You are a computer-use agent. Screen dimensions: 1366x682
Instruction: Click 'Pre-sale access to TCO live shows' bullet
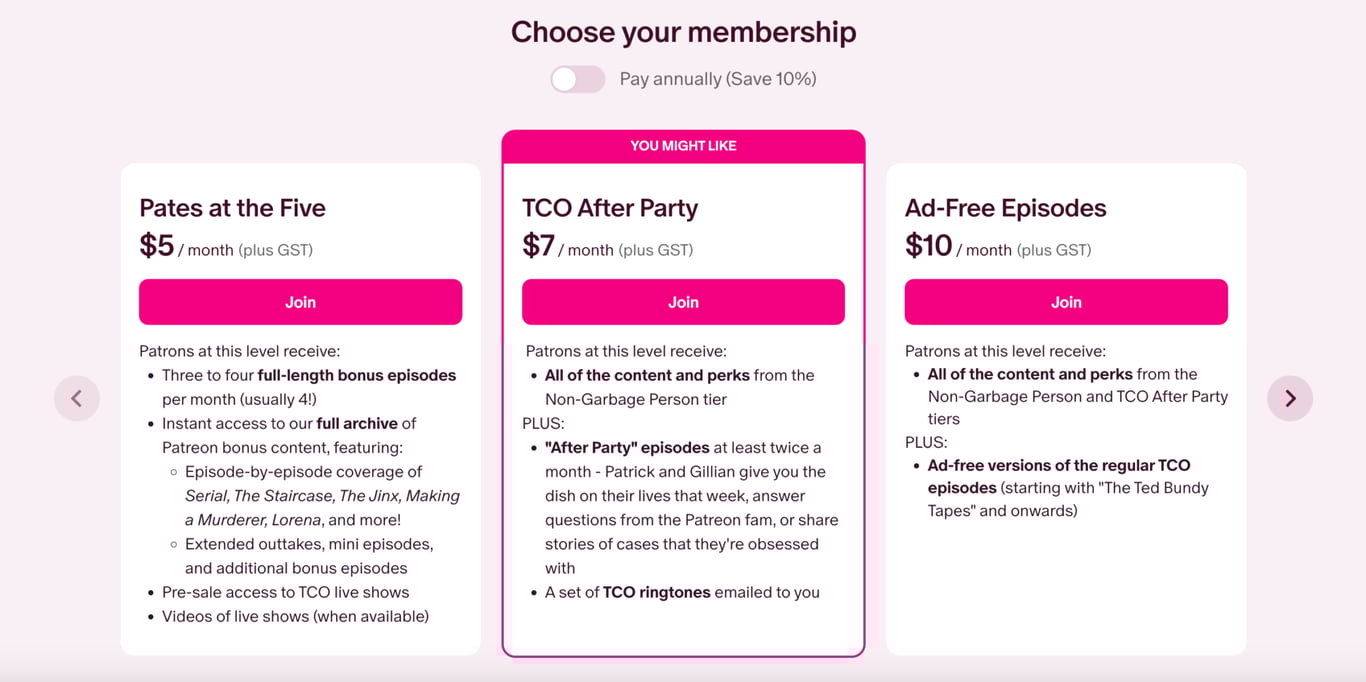(285, 592)
